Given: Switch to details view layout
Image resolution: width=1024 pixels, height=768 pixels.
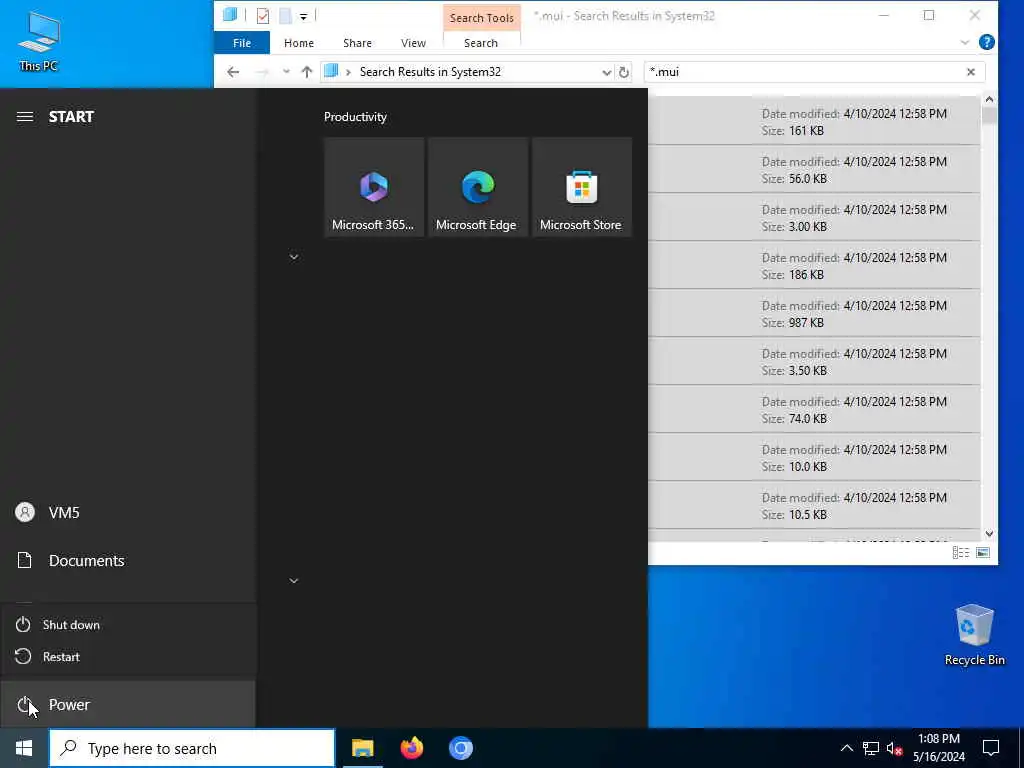Looking at the screenshot, I should [961, 553].
